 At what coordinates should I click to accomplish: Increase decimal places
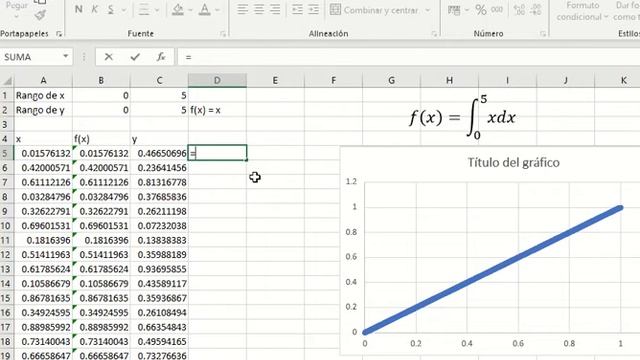[520, 10]
